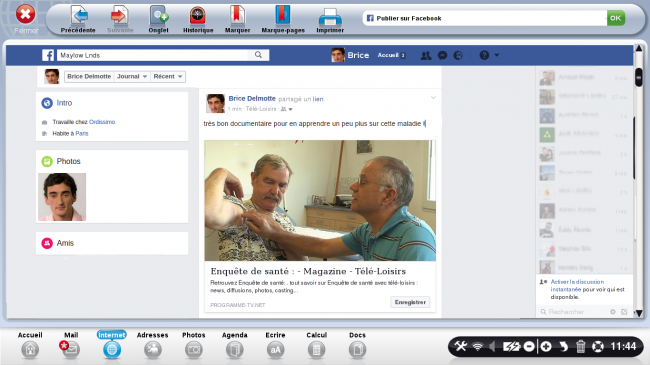Click the page vertical scrollbar handle

[638, 77]
